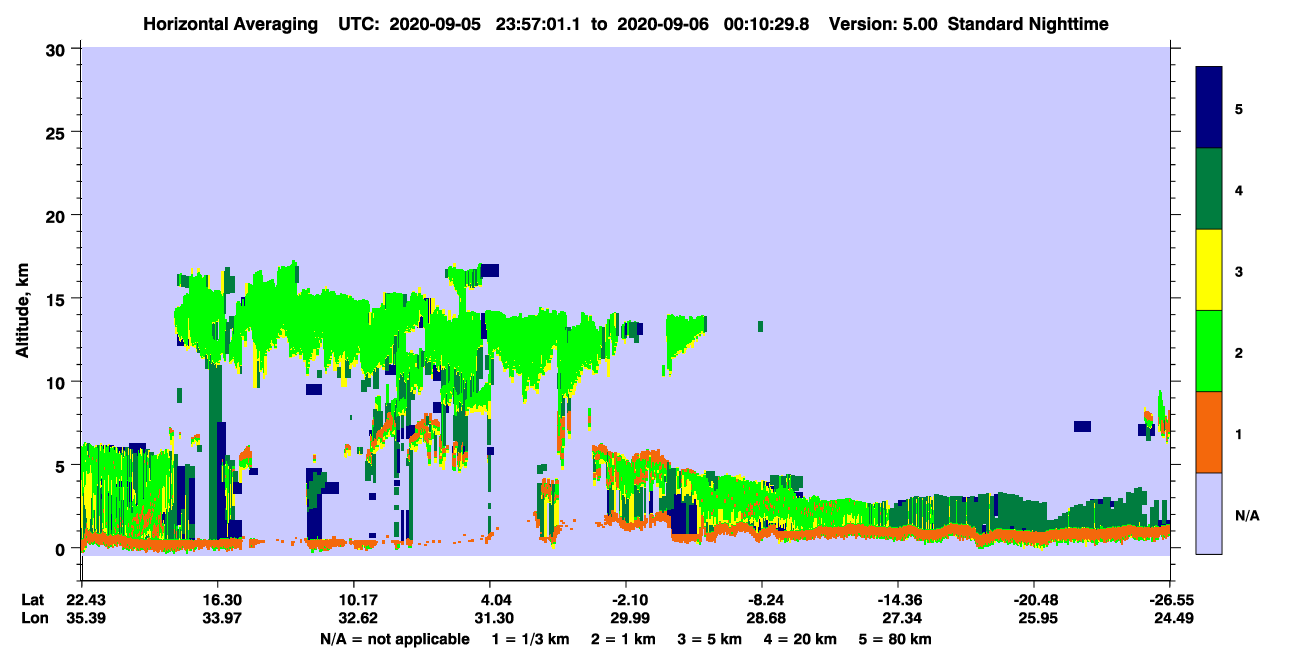Click the latitude value -26.55
This screenshot has height=667, width=1300.
(1170, 600)
